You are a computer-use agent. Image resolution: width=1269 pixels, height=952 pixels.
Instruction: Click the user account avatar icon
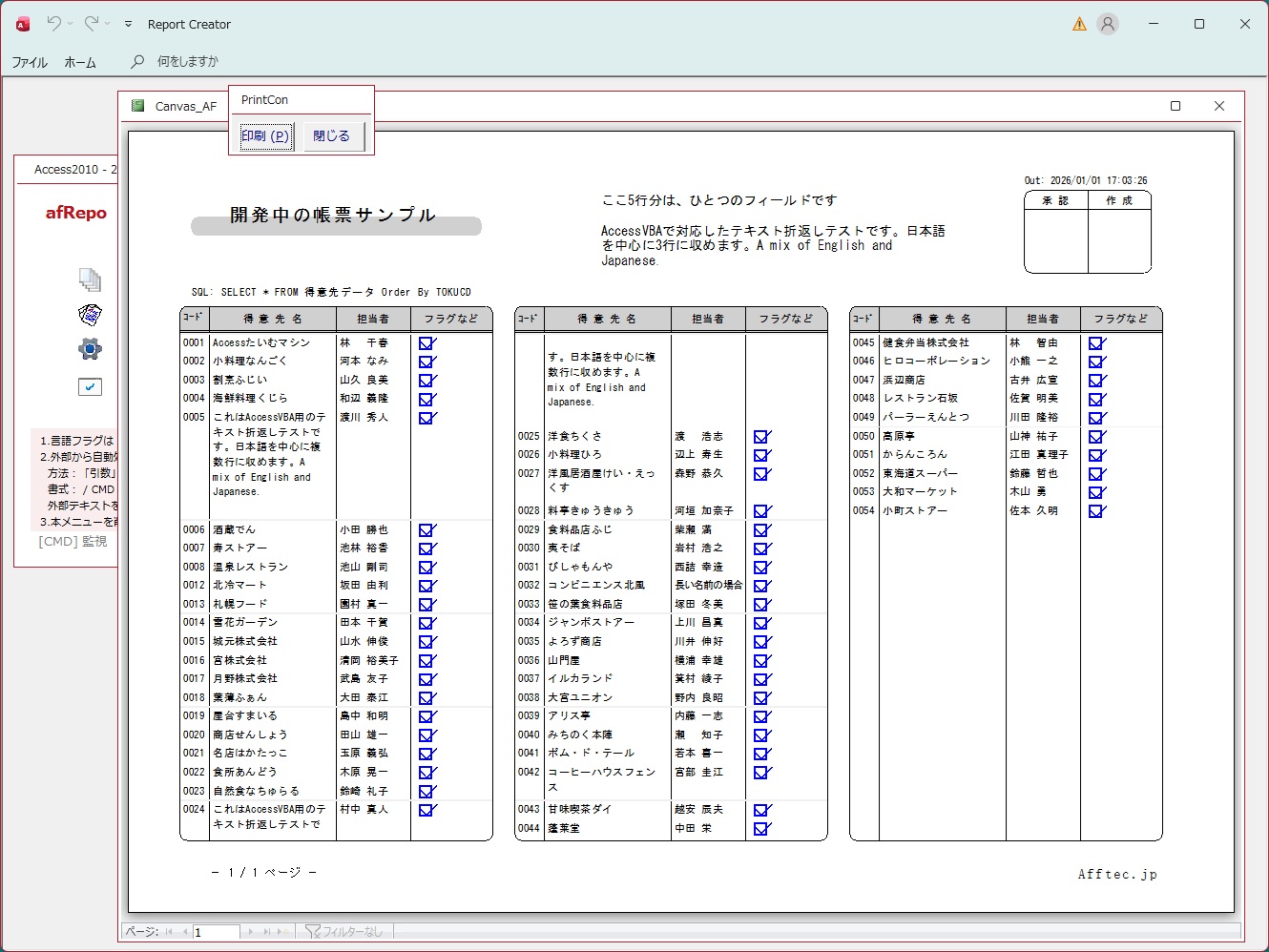[x=1107, y=25]
